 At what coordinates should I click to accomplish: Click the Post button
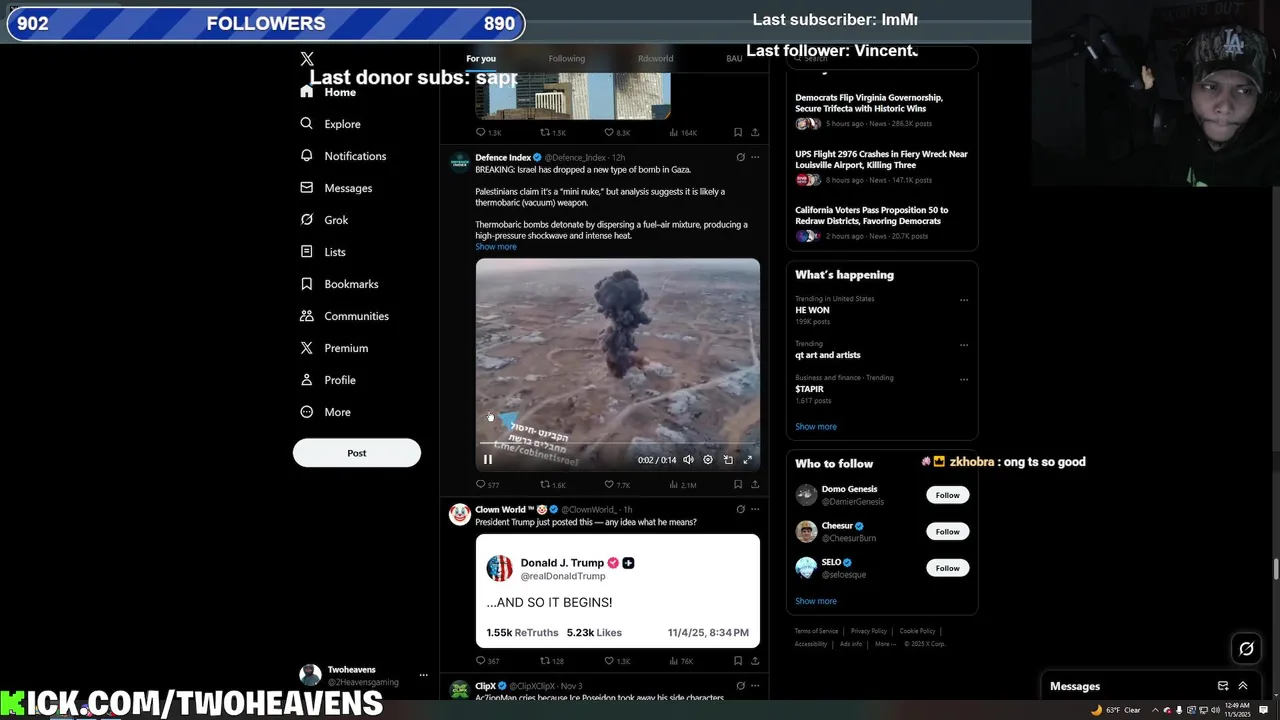pos(357,453)
